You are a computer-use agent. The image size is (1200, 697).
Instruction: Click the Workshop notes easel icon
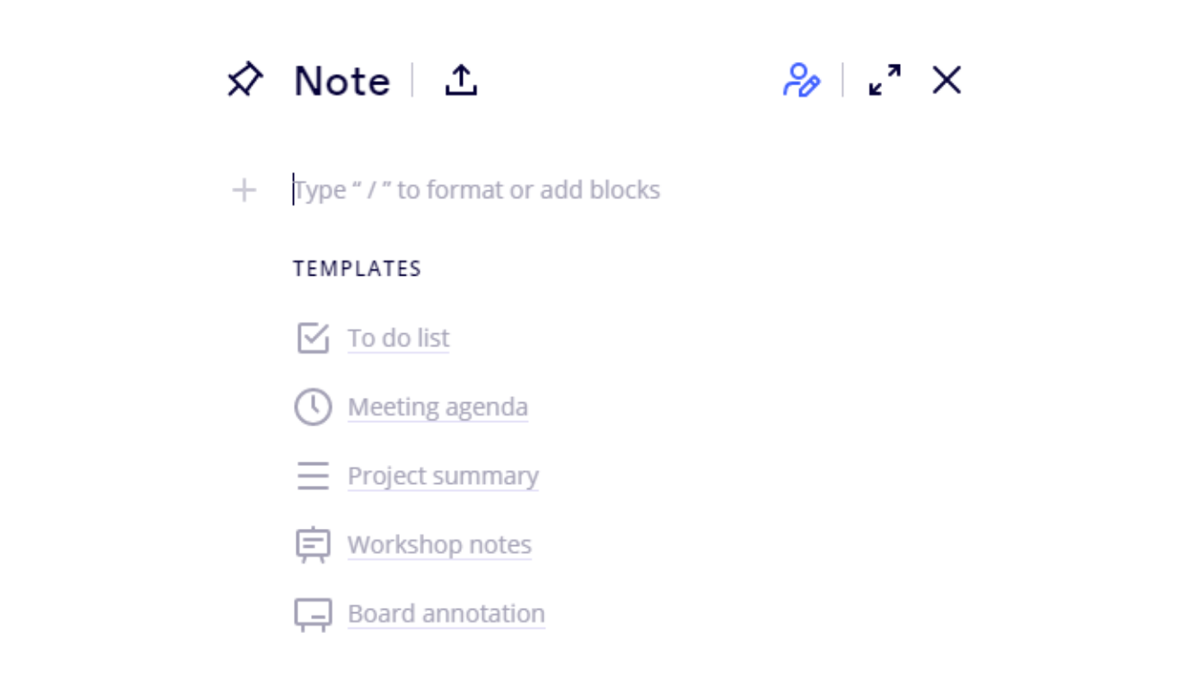(313, 545)
